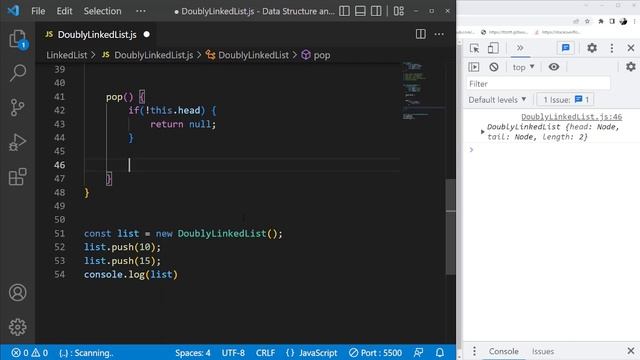Image resolution: width=640 pixels, height=360 pixels.
Task: Select the DoublyLinkedList.js editor tab
Action: 97,35
